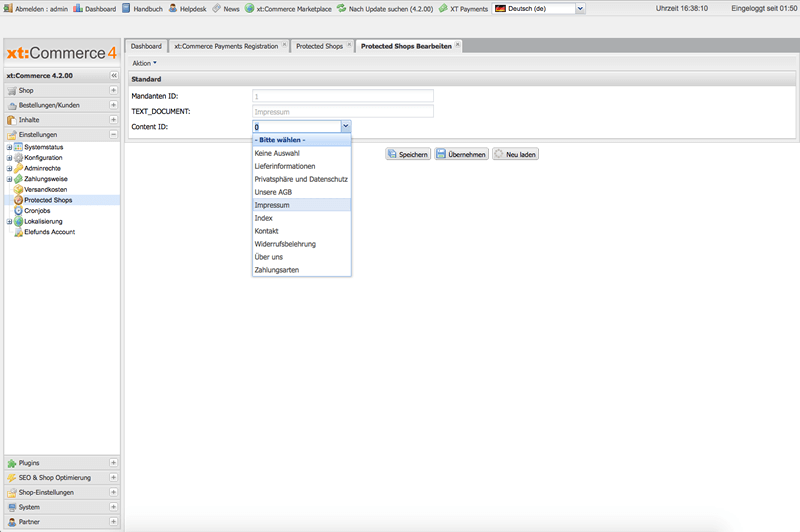The image size is (800, 532).
Task: Click the Helpdesk person icon
Action: click(173, 8)
